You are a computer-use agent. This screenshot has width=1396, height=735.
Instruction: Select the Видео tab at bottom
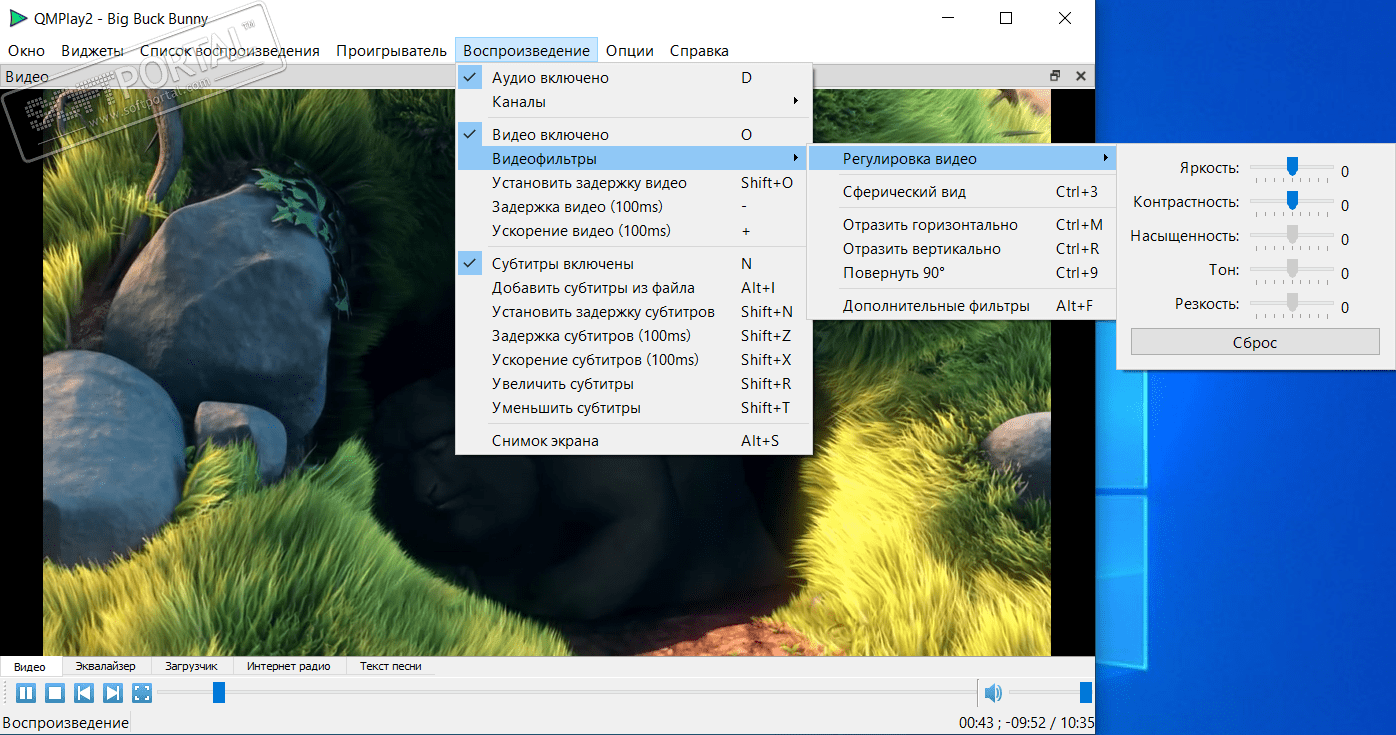[x=31, y=666]
